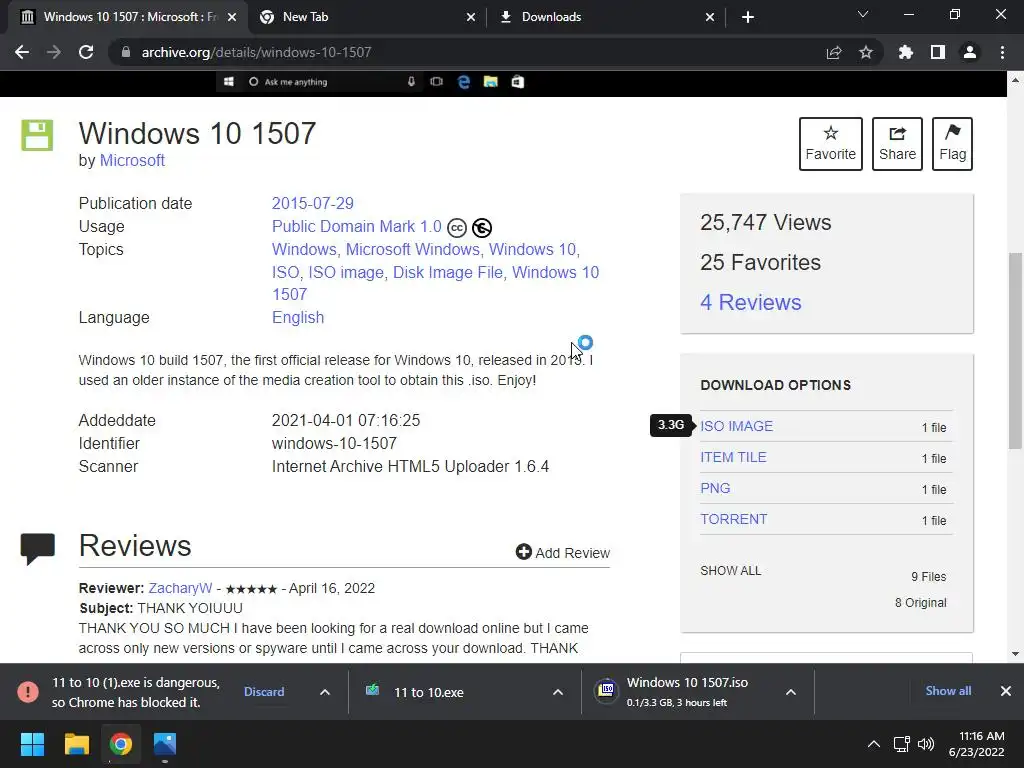
Task: Select the Windows 10 1507 archive tab
Action: pos(129,17)
